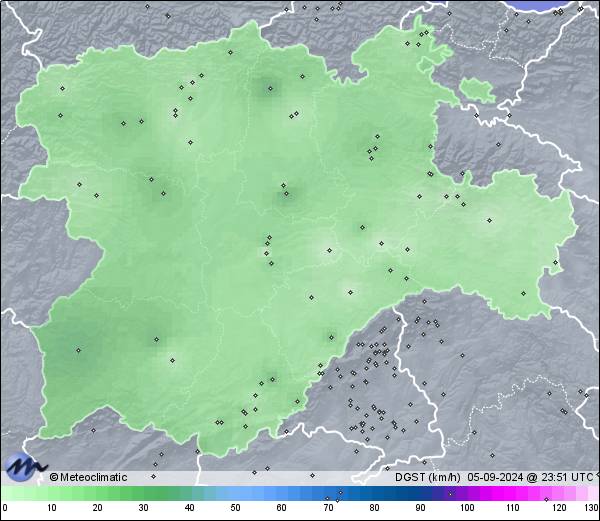Click the 23:51 UTC time stamp
Image resolution: width=600 pixels, height=521 pixels.
[566, 477]
